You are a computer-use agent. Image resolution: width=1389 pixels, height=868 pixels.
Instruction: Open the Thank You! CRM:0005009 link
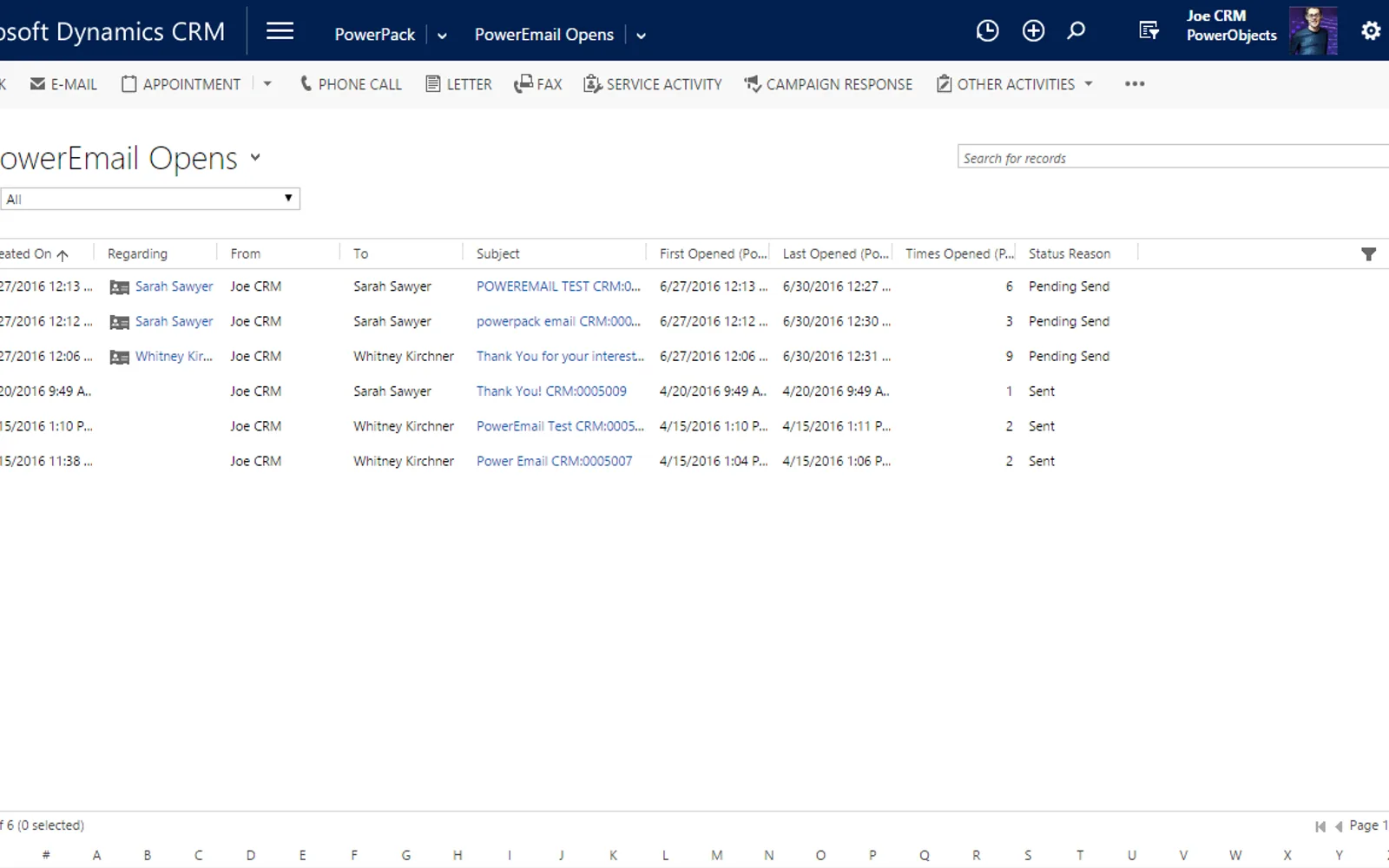coord(551,391)
